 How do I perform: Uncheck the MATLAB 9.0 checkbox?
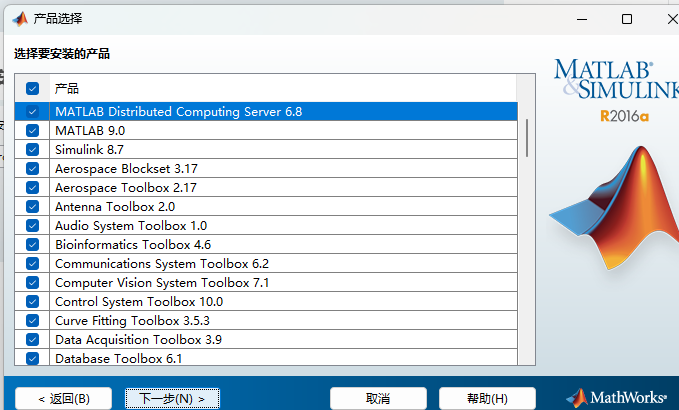click(x=32, y=130)
